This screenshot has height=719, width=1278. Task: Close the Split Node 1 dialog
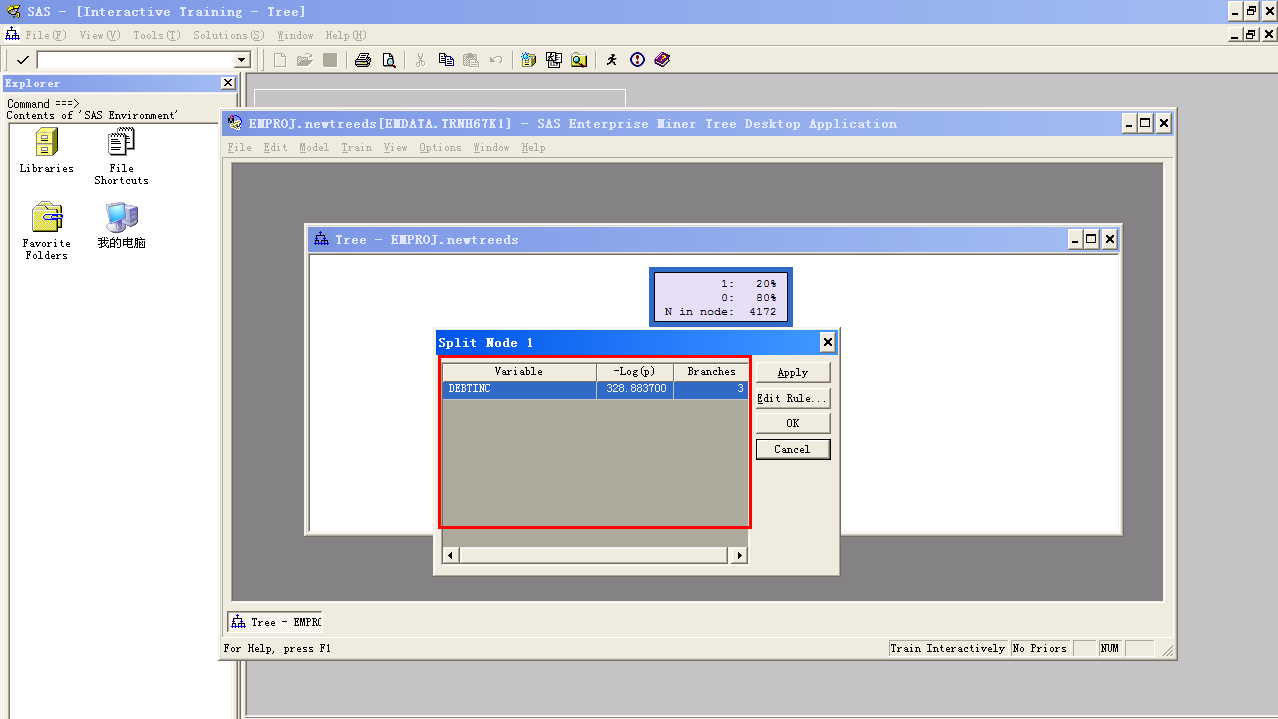point(827,342)
